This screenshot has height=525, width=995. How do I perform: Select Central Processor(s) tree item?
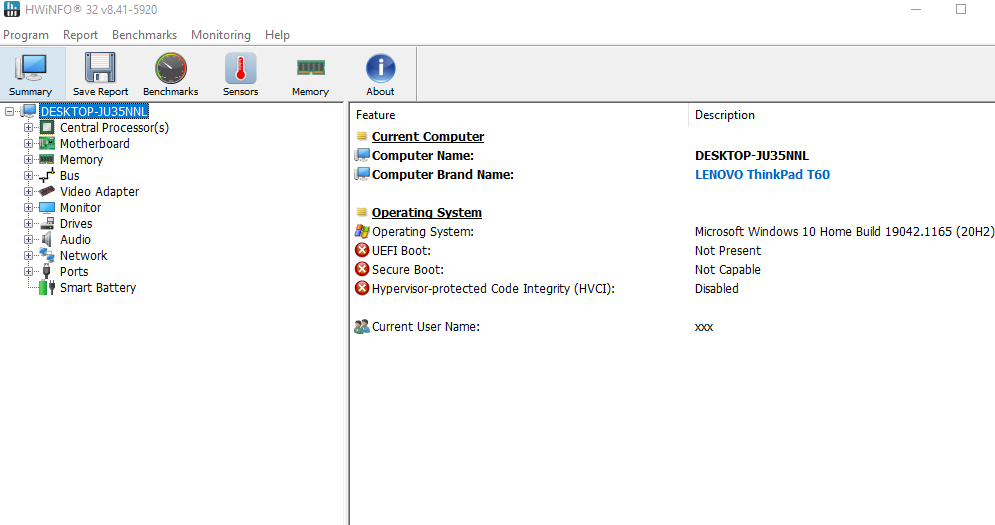114,128
